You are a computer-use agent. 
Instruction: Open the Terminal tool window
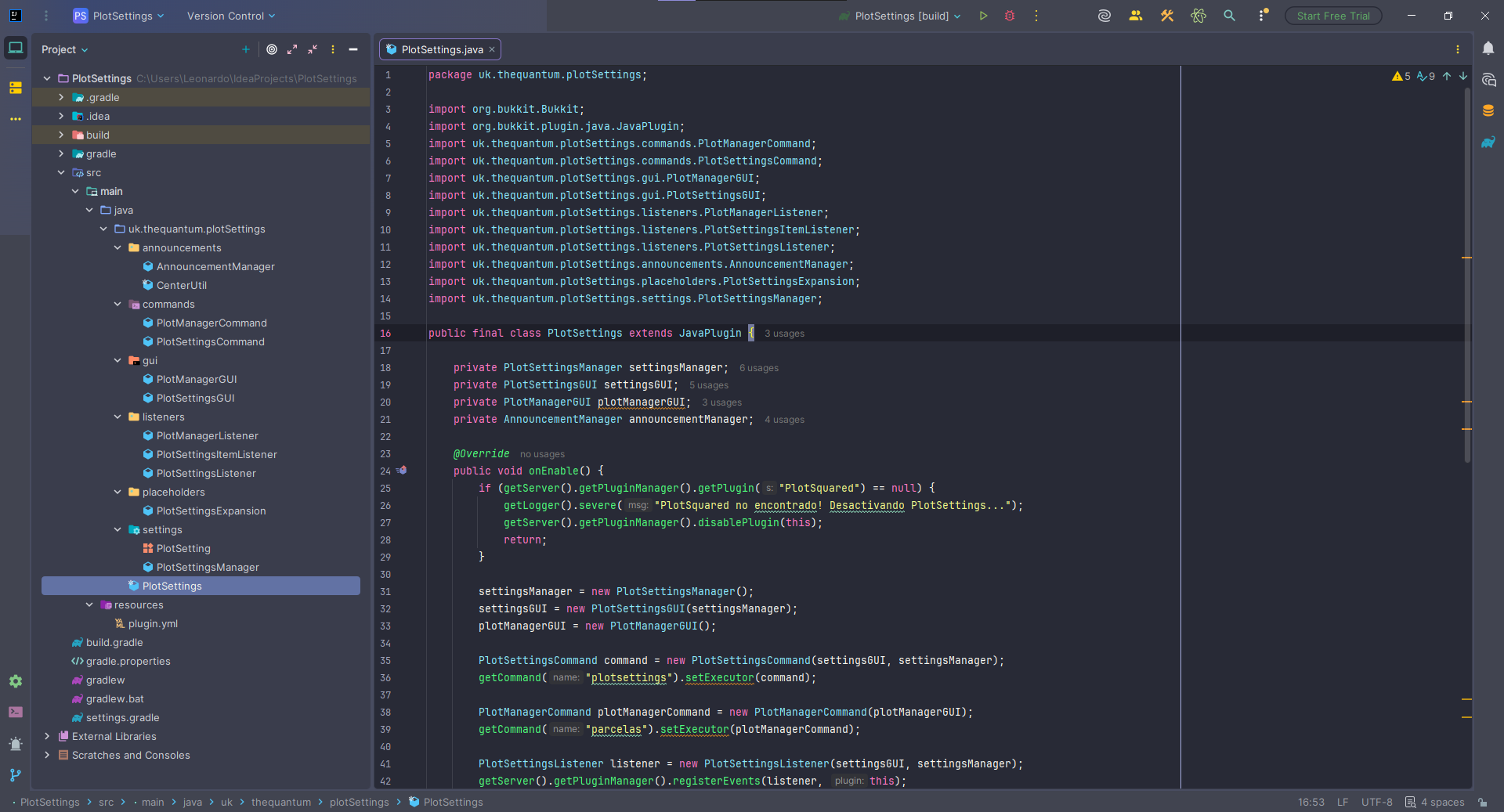tap(16, 712)
